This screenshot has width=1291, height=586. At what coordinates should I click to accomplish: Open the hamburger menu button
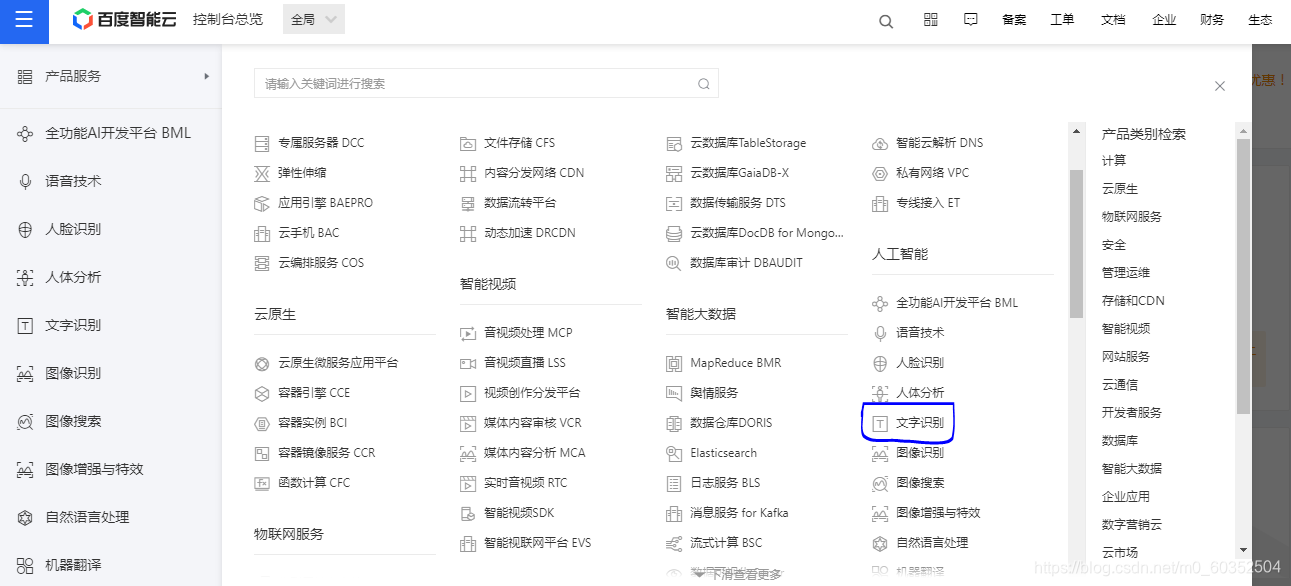[x=24, y=21]
